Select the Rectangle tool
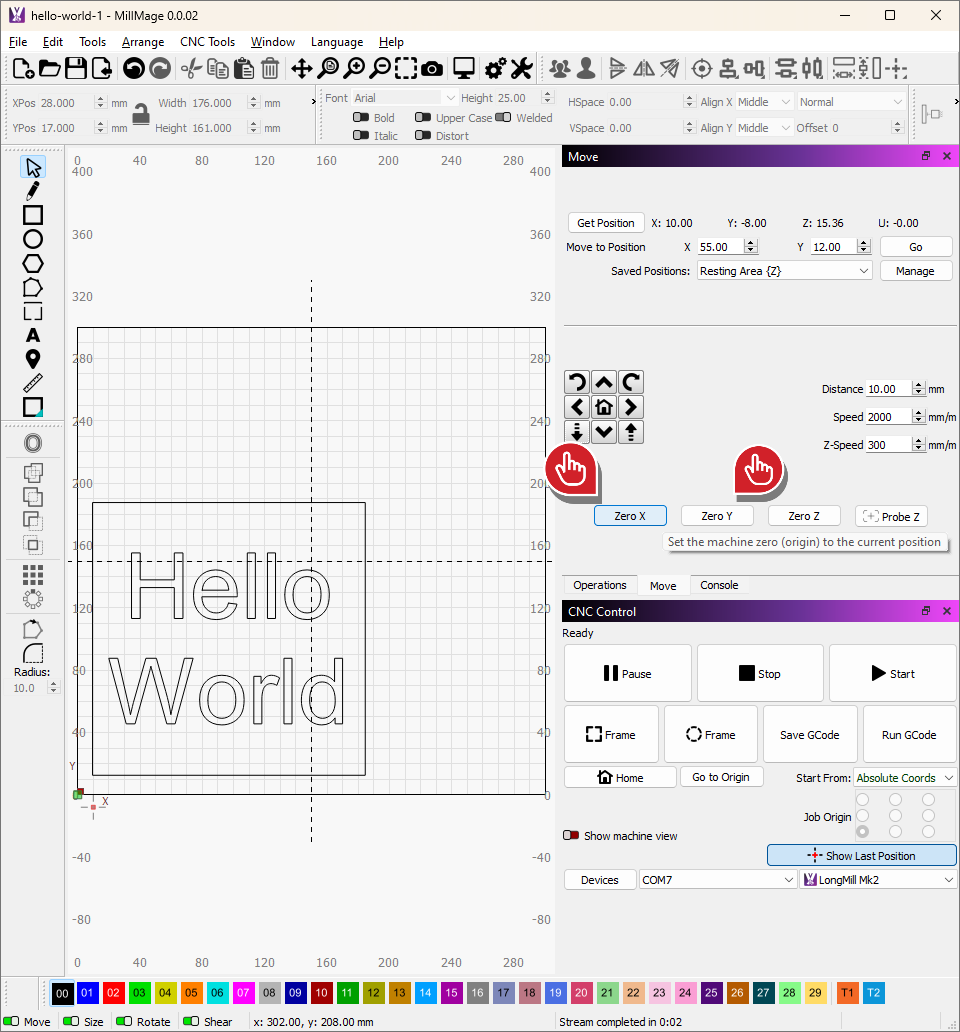 33,215
